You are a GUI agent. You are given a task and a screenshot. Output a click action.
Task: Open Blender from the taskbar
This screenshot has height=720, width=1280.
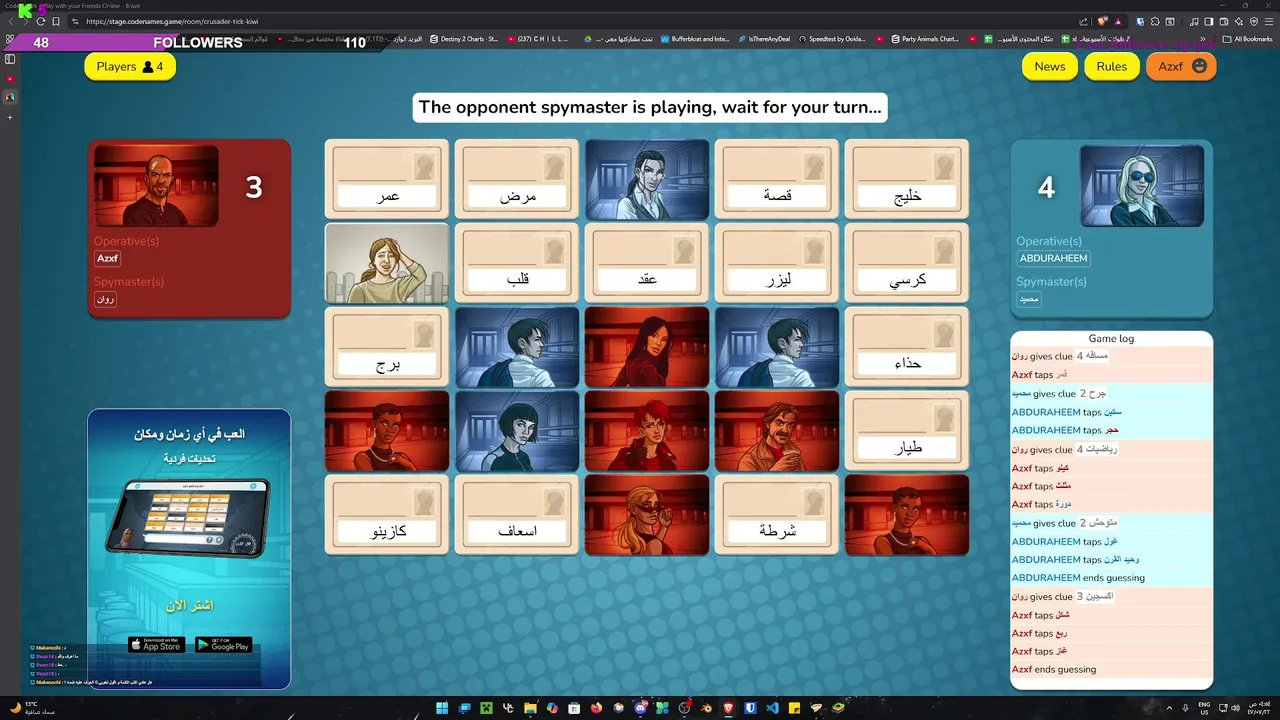tap(706, 708)
